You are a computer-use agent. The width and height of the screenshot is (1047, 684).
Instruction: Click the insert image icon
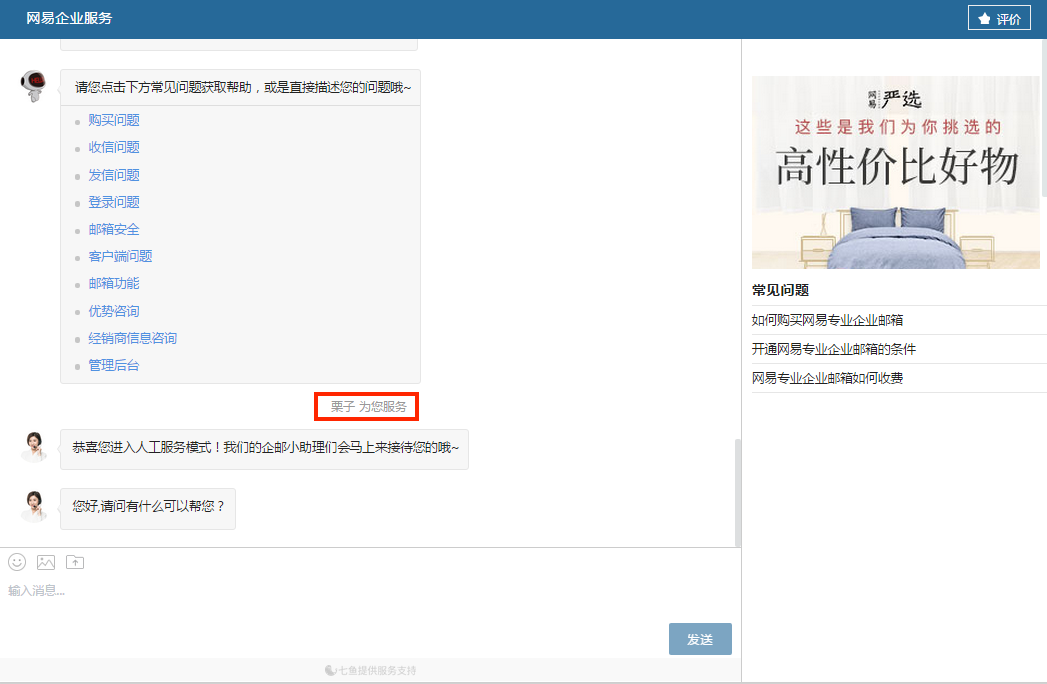[46, 562]
